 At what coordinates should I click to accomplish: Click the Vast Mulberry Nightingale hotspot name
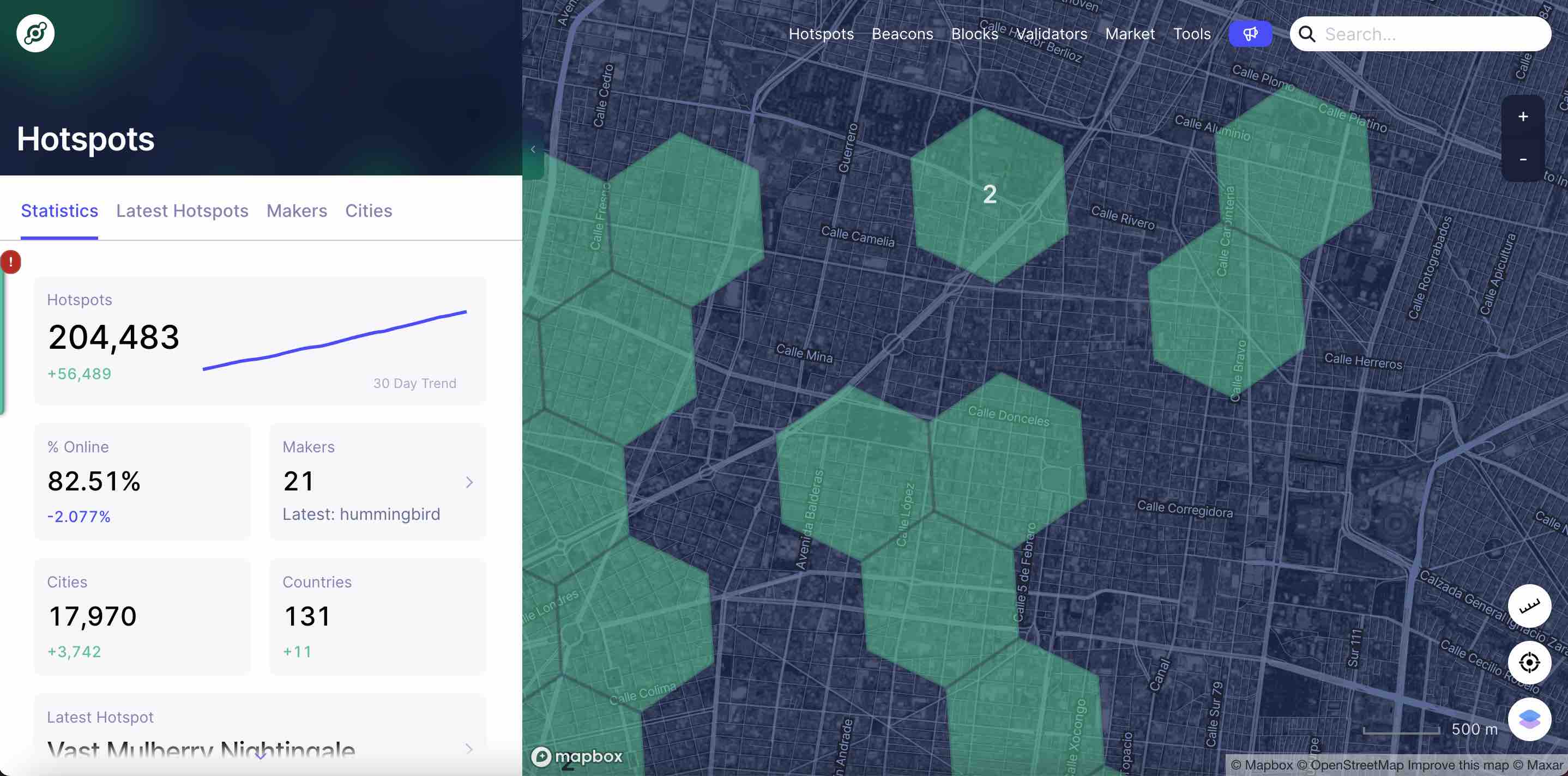pyautogui.click(x=202, y=751)
